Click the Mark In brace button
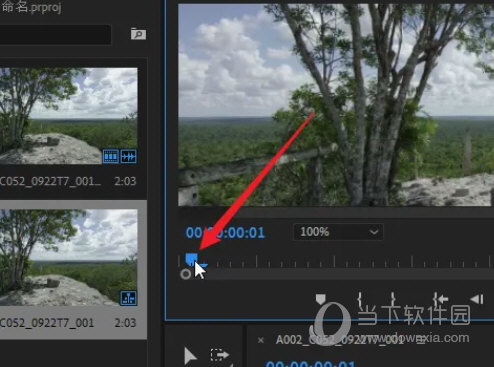The image size is (494, 367). coord(360,299)
